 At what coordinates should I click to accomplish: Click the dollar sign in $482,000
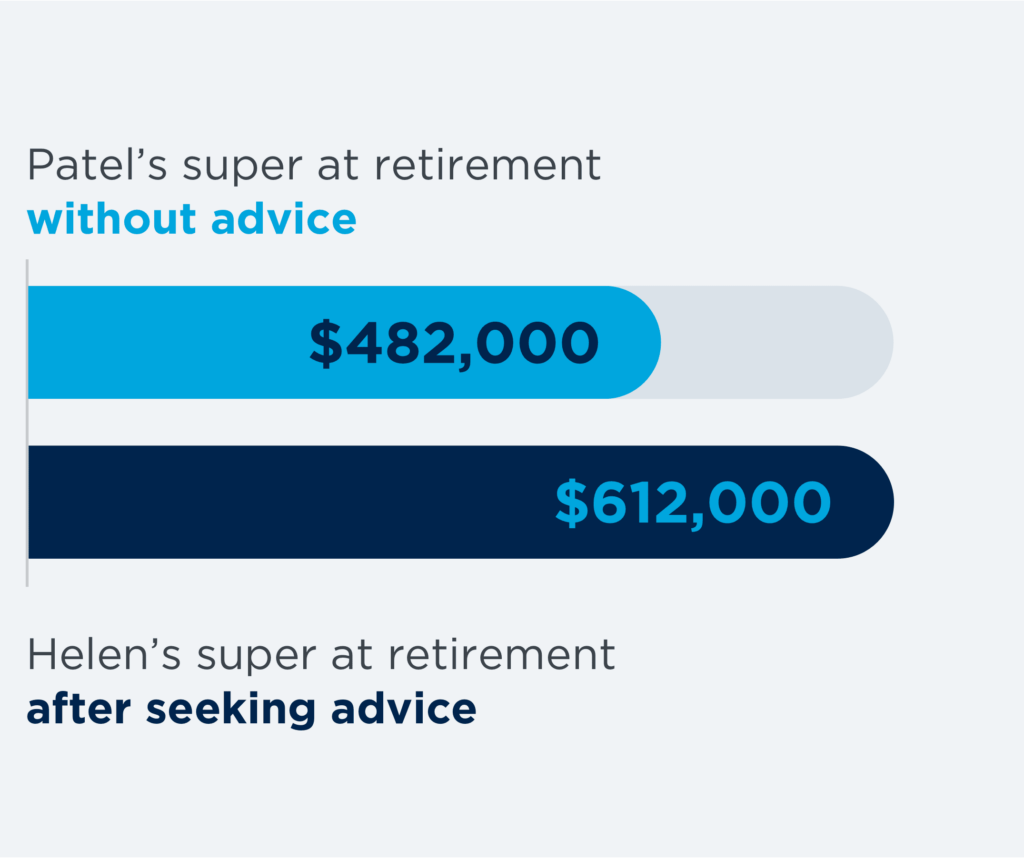coord(325,343)
